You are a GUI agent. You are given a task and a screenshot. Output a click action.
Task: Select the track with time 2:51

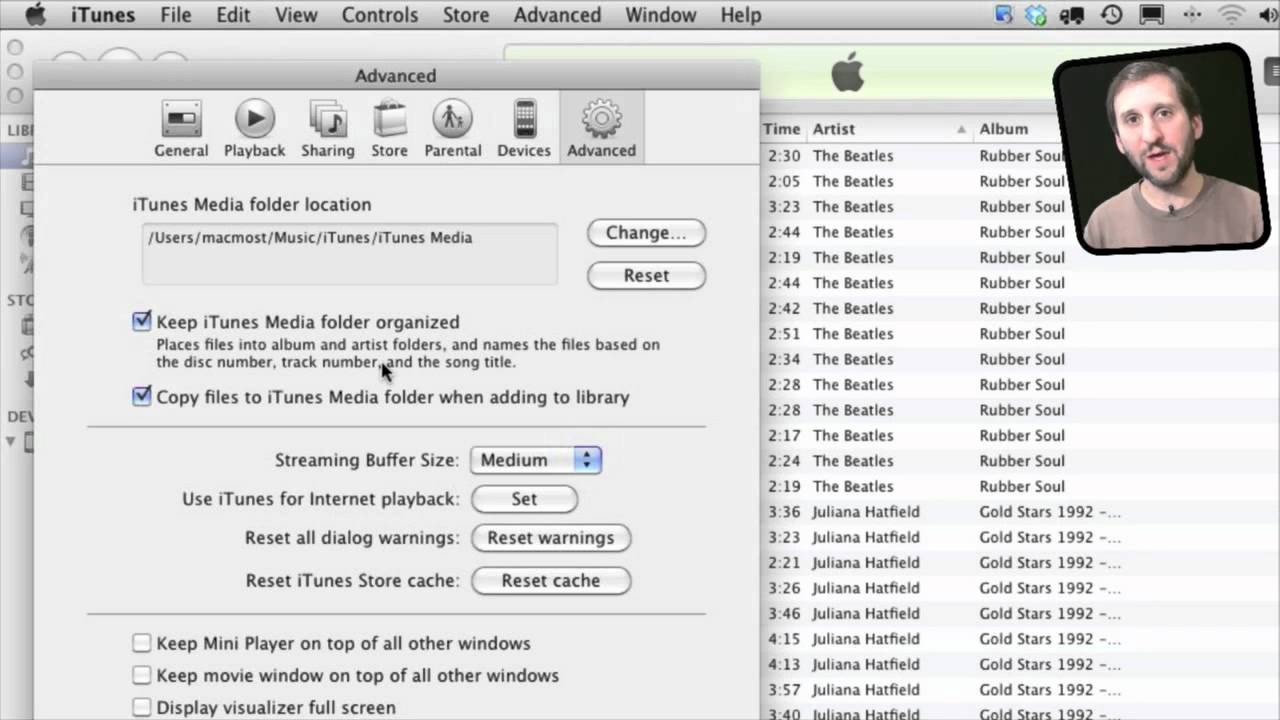pyautogui.click(x=1020, y=333)
